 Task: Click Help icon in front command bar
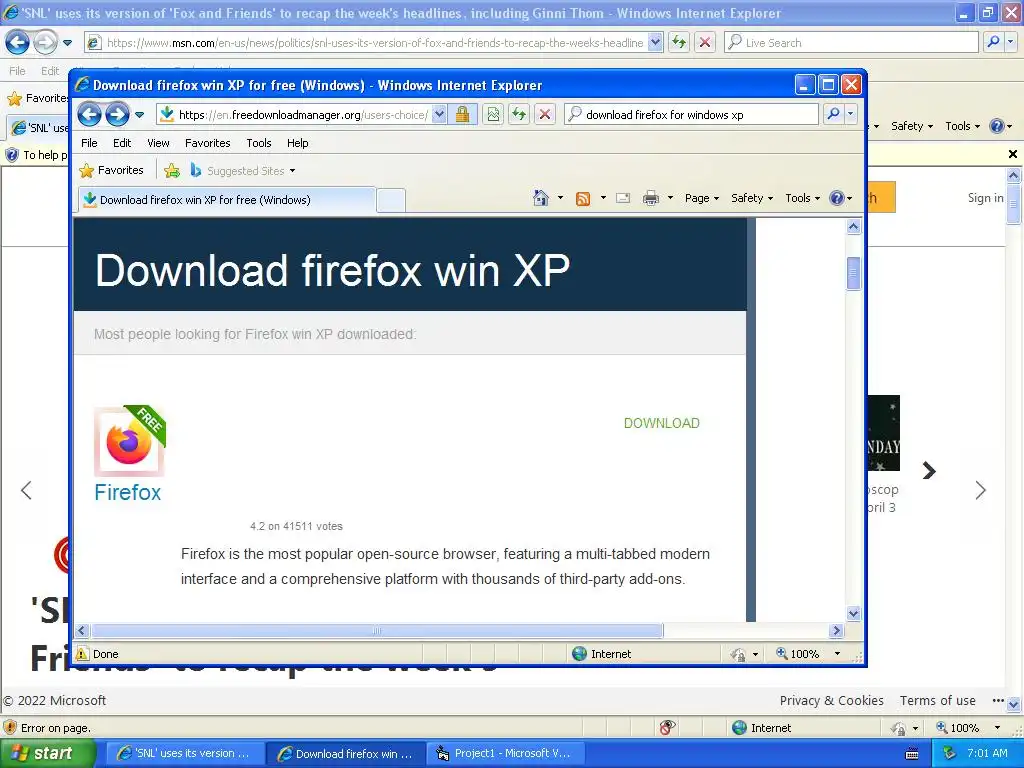(837, 198)
